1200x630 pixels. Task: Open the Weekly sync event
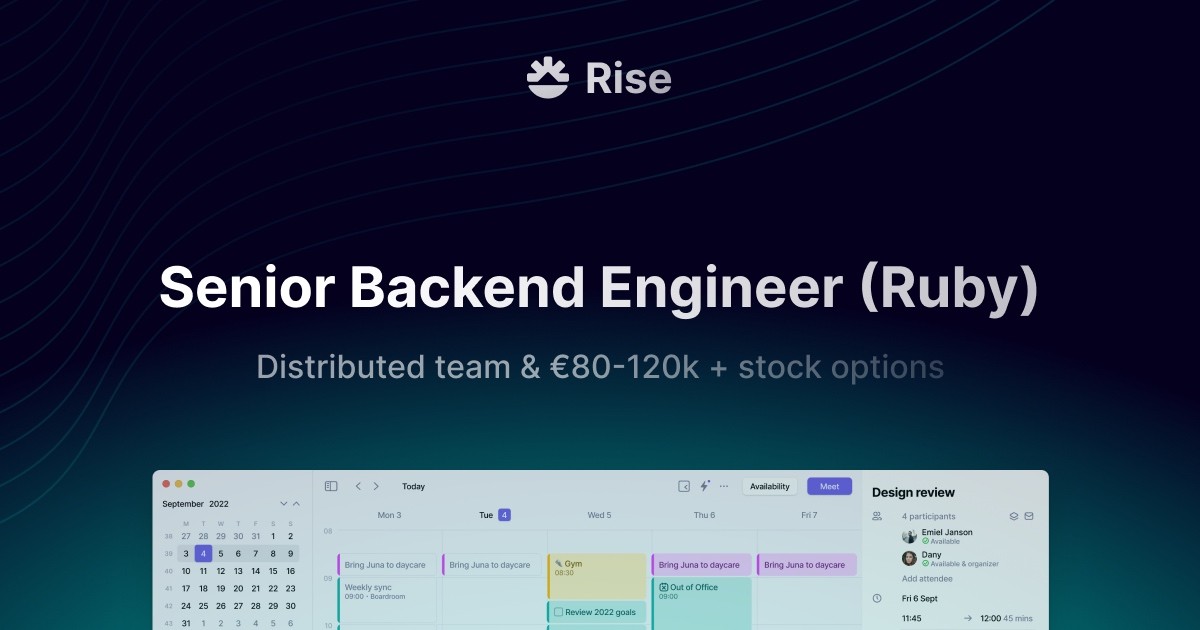pos(387,600)
